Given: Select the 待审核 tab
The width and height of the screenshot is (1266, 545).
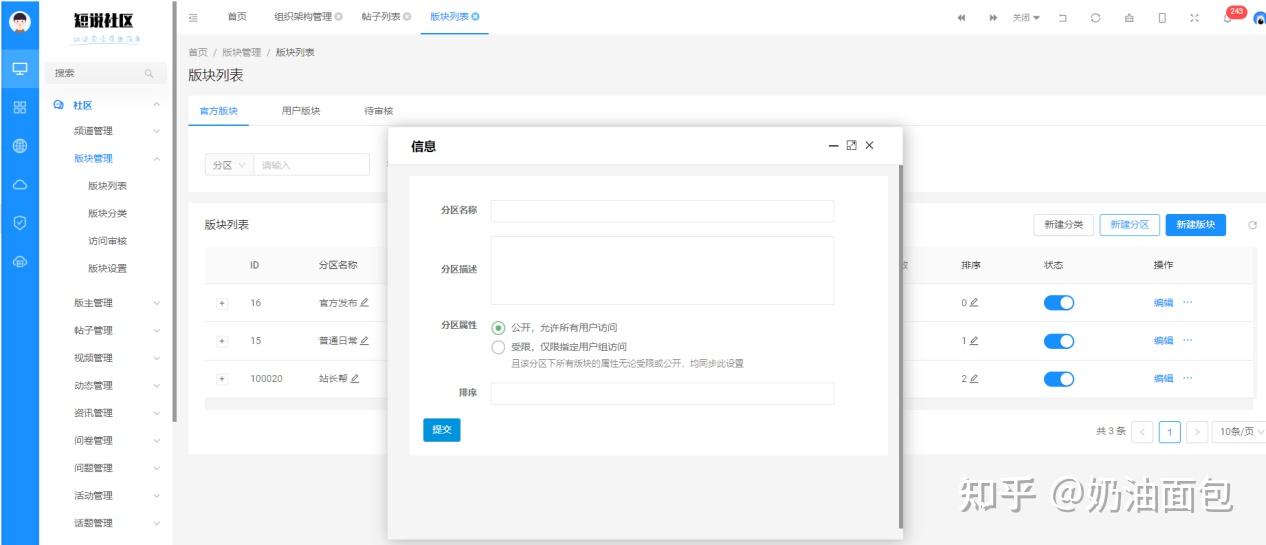Looking at the screenshot, I should (379, 111).
